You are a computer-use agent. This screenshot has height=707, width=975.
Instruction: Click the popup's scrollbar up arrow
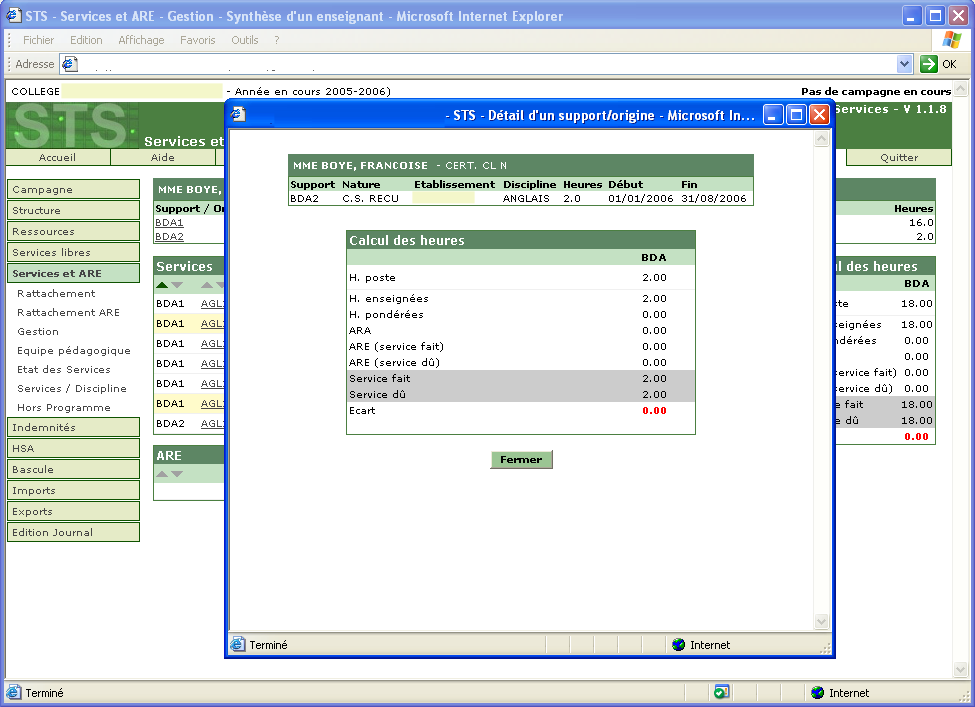(821, 139)
